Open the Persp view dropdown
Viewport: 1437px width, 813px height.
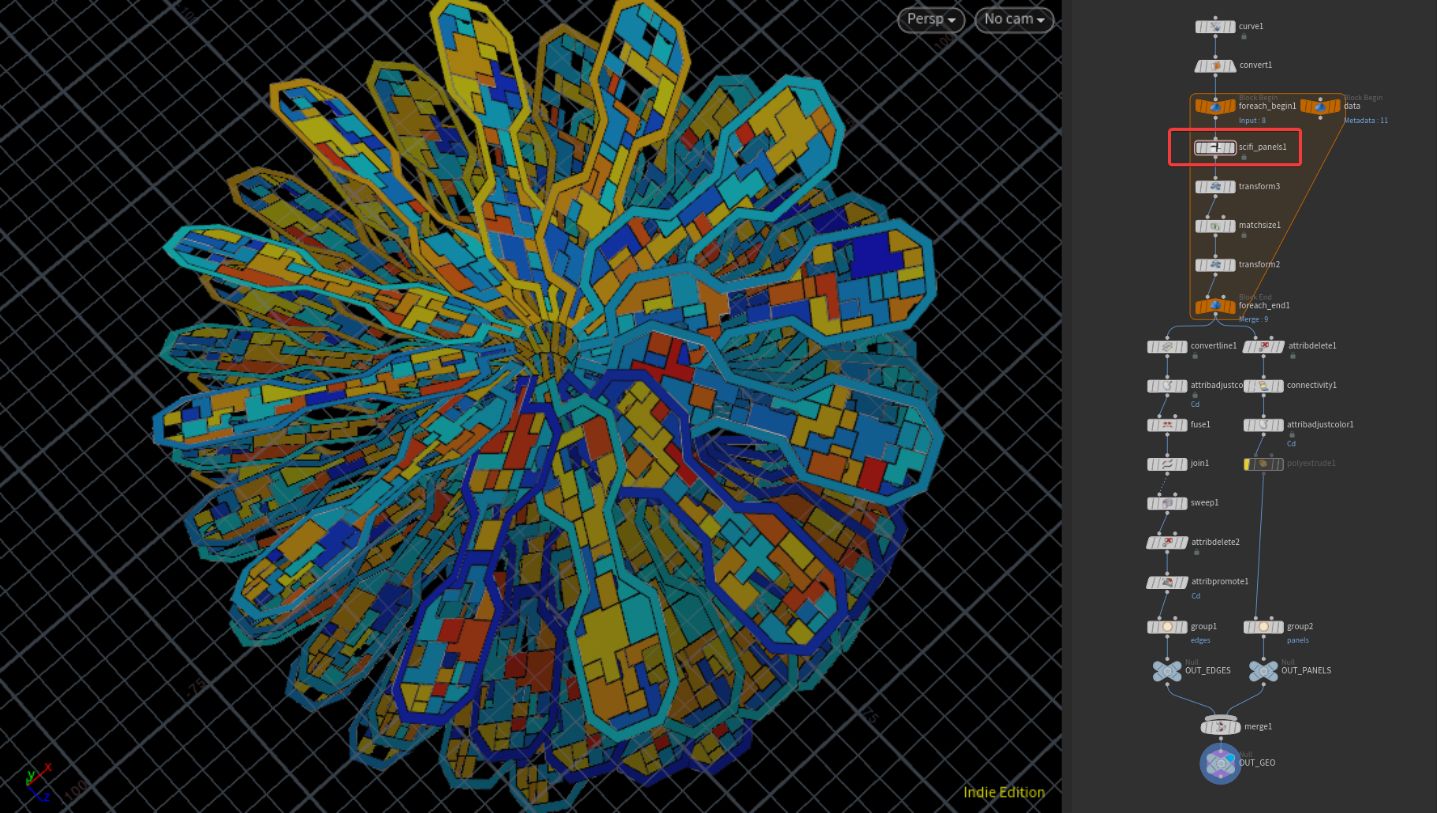click(x=932, y=19)
